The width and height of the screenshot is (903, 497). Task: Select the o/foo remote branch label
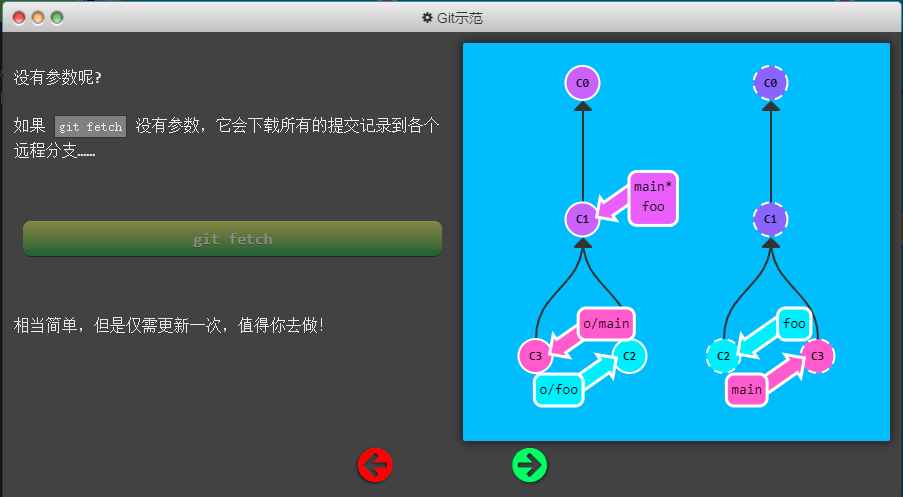point(558,390)
